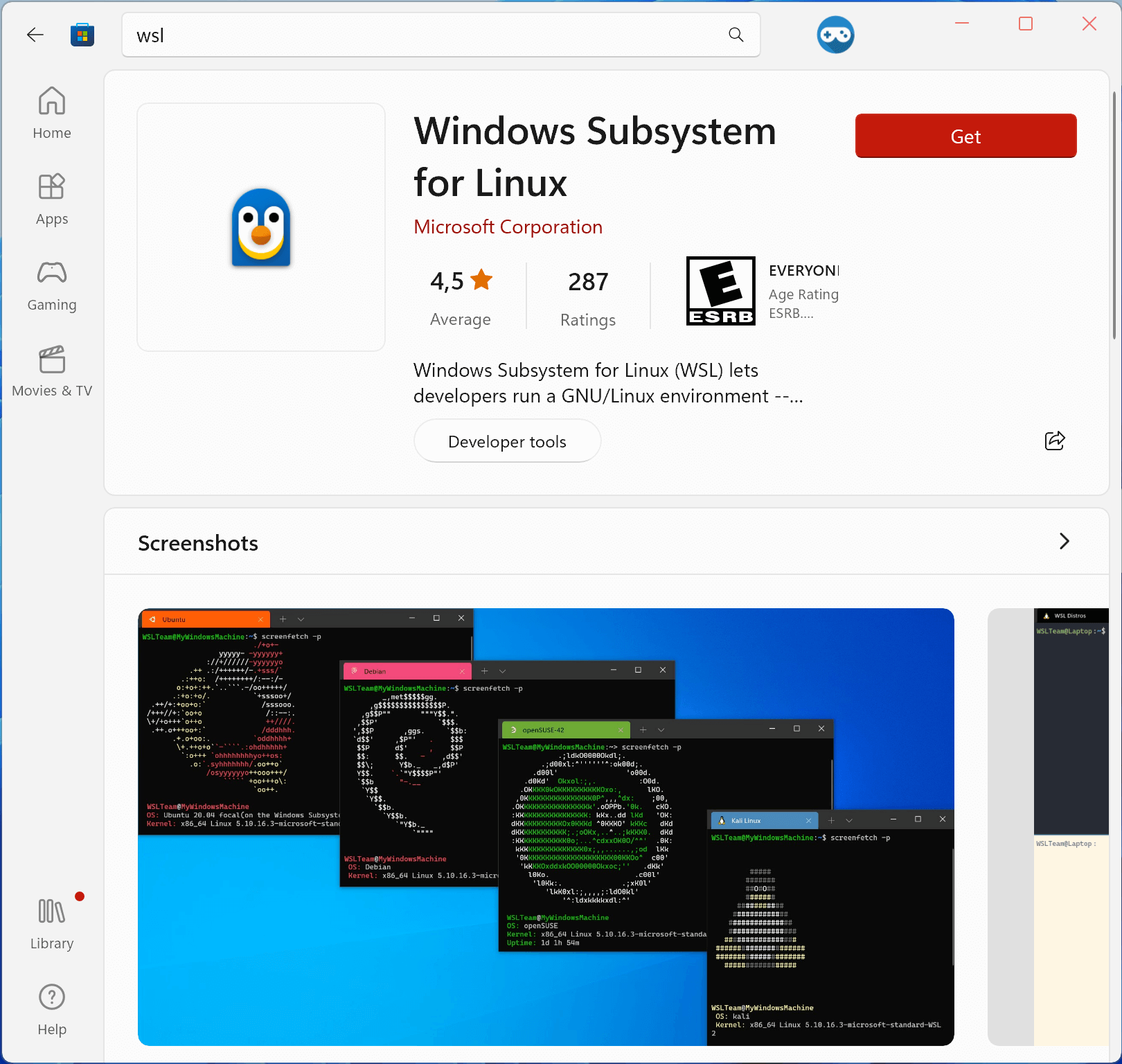The height and width of the screenshot is (1064, 1122).
Task: Open Movies & TV in the sidebar
Action: [x=51, y=371]
